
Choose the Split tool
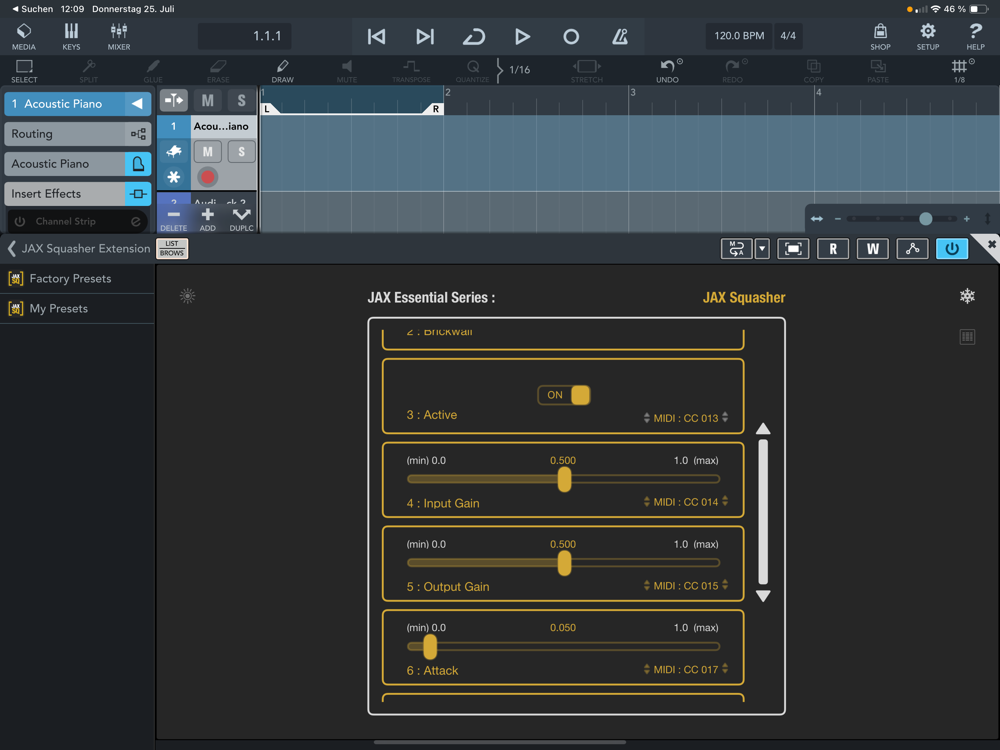pyautogui.click(x=89, y=71)
